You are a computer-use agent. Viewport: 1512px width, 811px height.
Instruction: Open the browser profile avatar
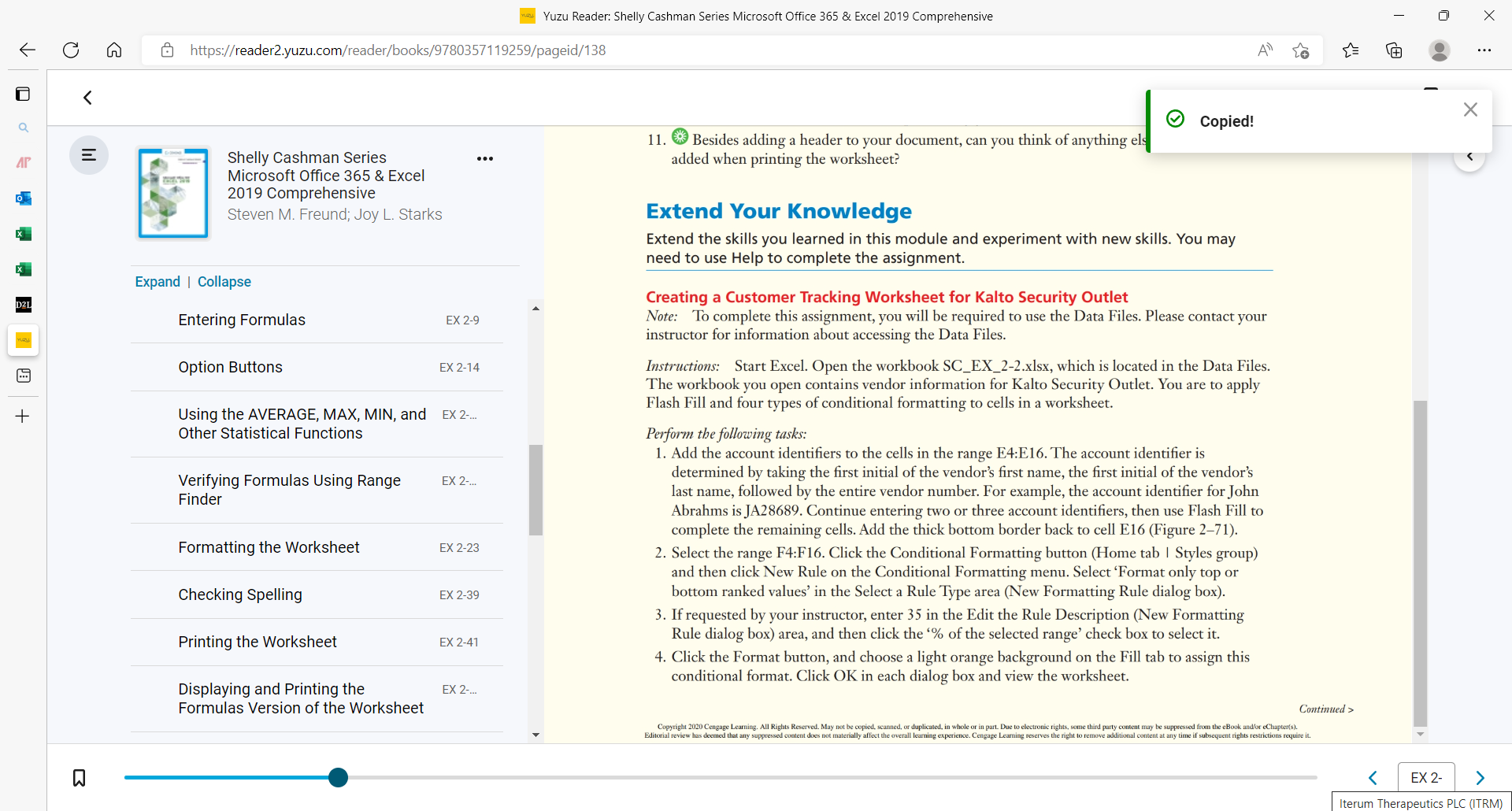(x=1440, y=50)
